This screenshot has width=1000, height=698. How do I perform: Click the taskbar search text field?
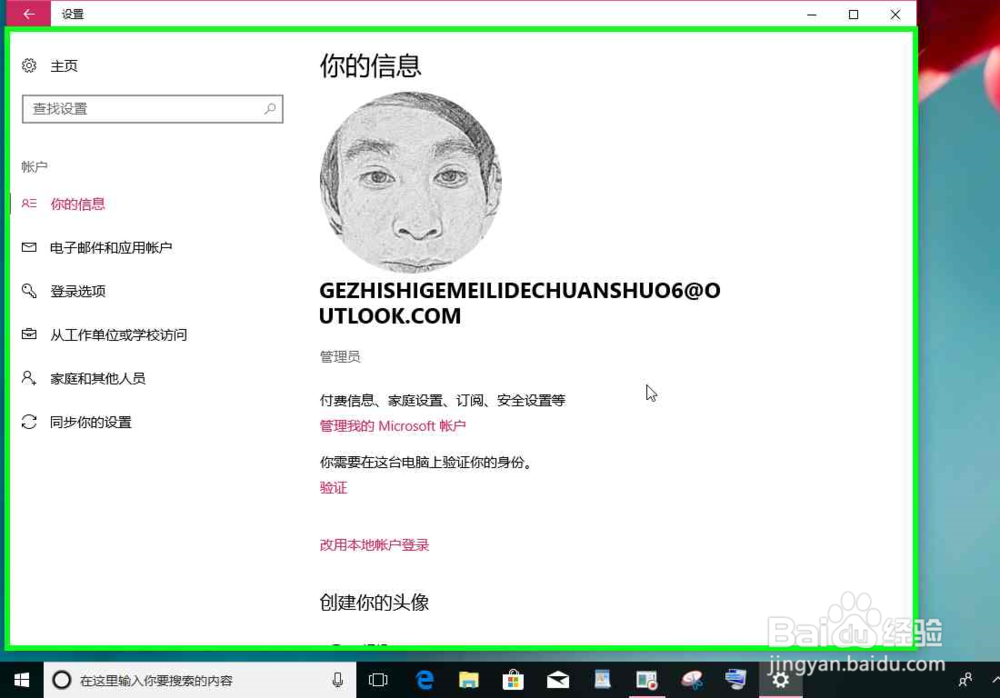click(200, 680)
